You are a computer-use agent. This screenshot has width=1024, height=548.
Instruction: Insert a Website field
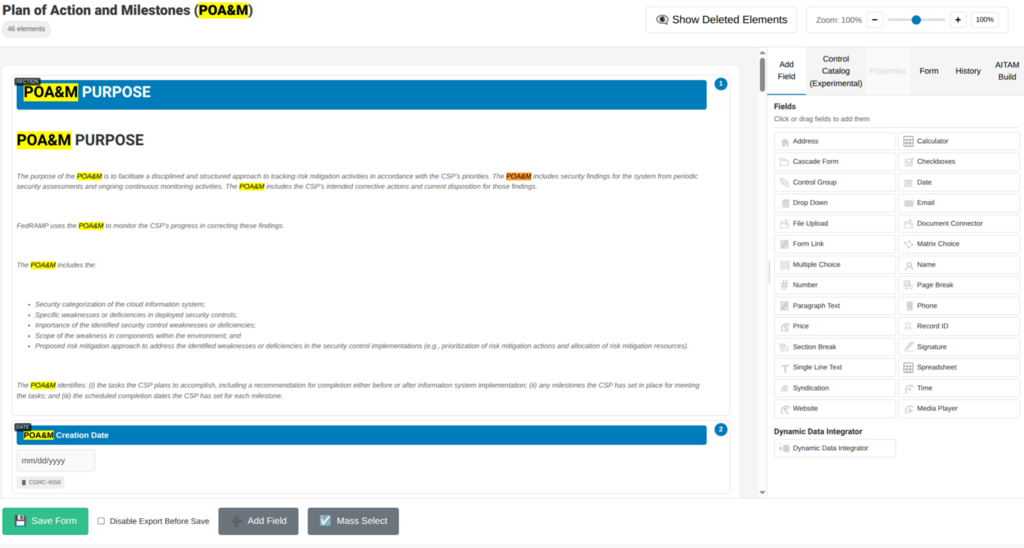834,408
